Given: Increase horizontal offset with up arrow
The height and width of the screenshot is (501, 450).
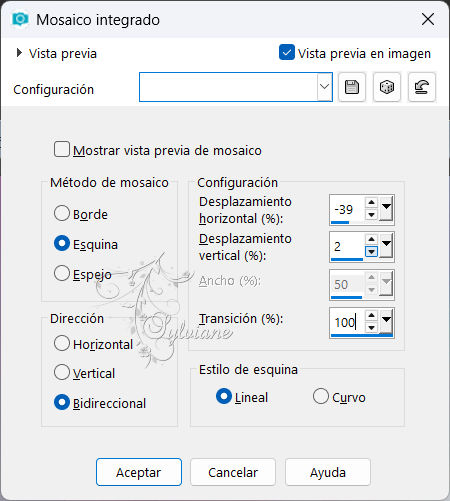Looking at the screenshot, I should tap(371, 202).
